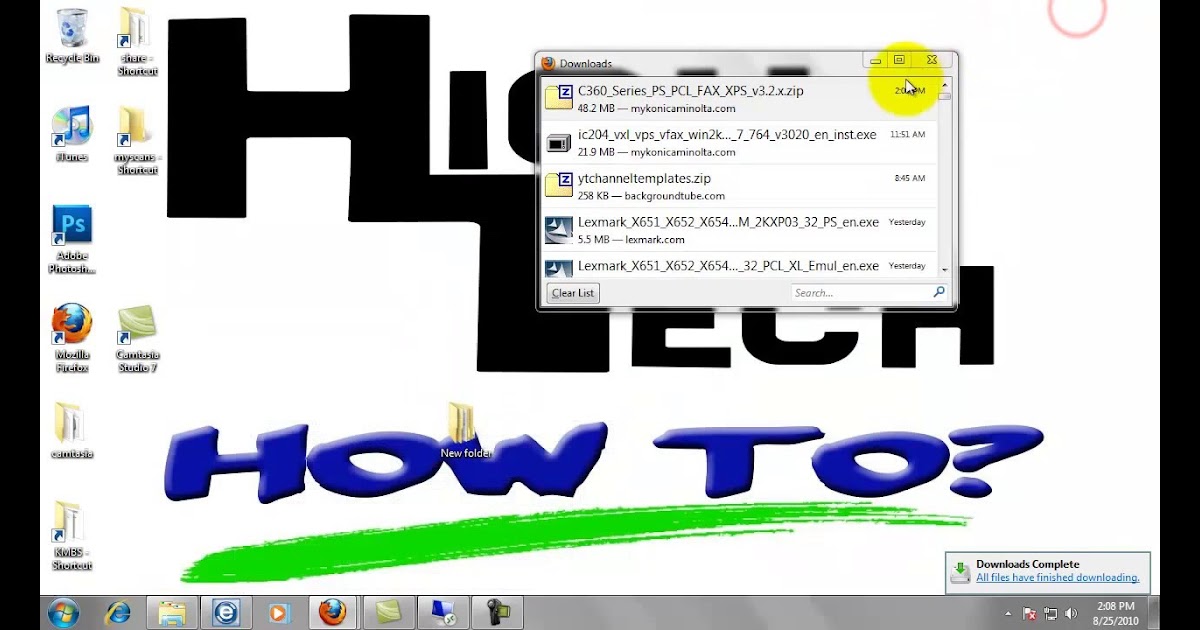1200x630 pixels.
Task: Click Clear List button in Downloads
Action: click(x=573, y=293)
